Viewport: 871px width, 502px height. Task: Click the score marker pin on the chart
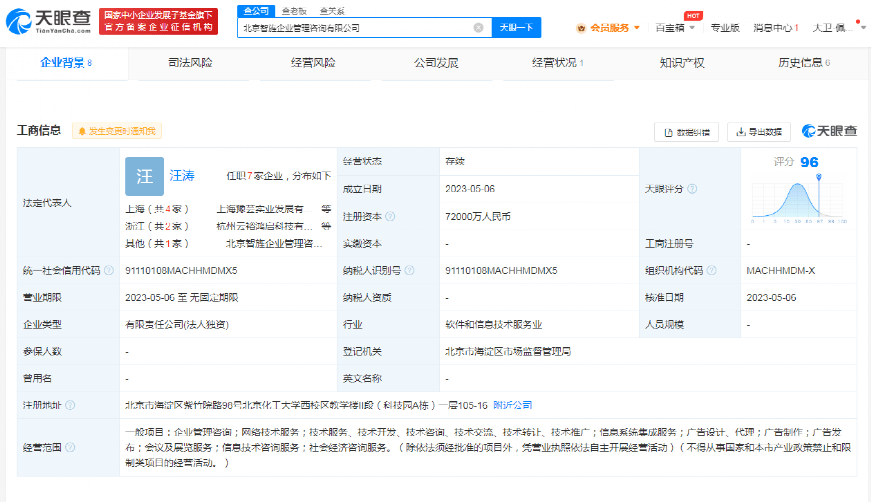click(819, 177)
